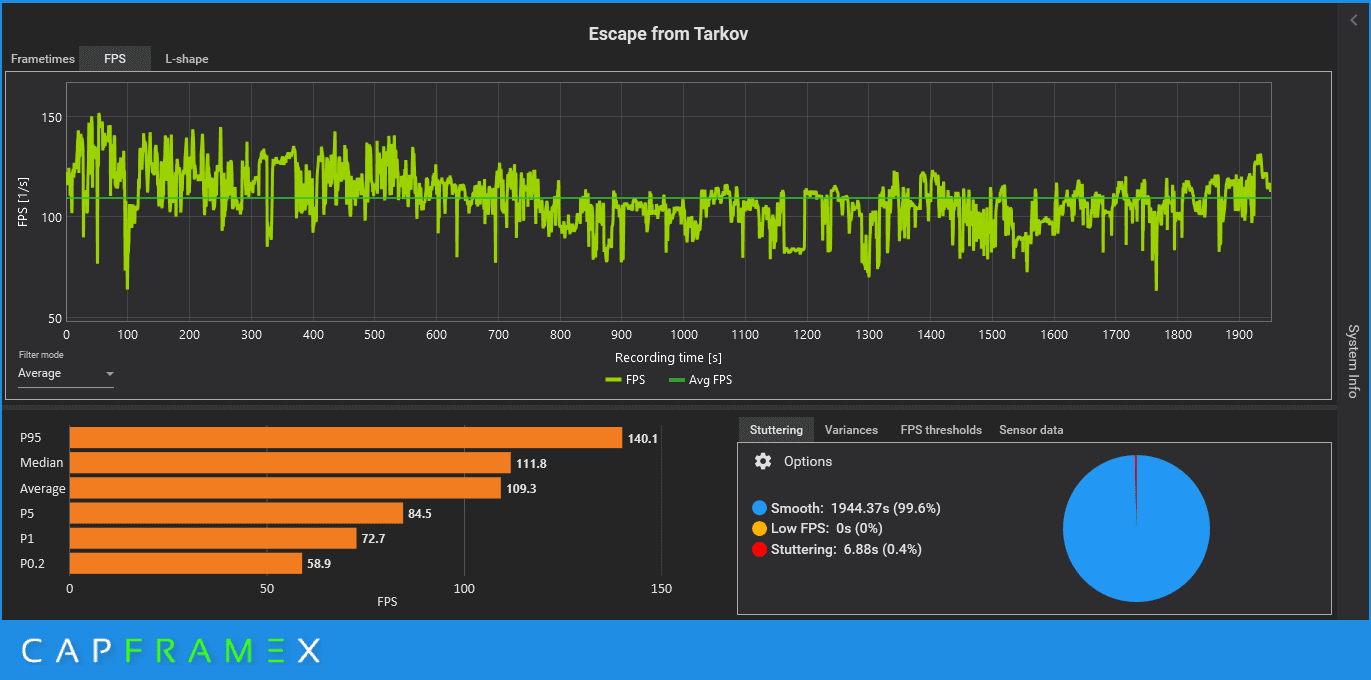This screenshot has height=680, width=1371.
Task: Click the Median bar showing 111.8
Action: click(290, 463)
